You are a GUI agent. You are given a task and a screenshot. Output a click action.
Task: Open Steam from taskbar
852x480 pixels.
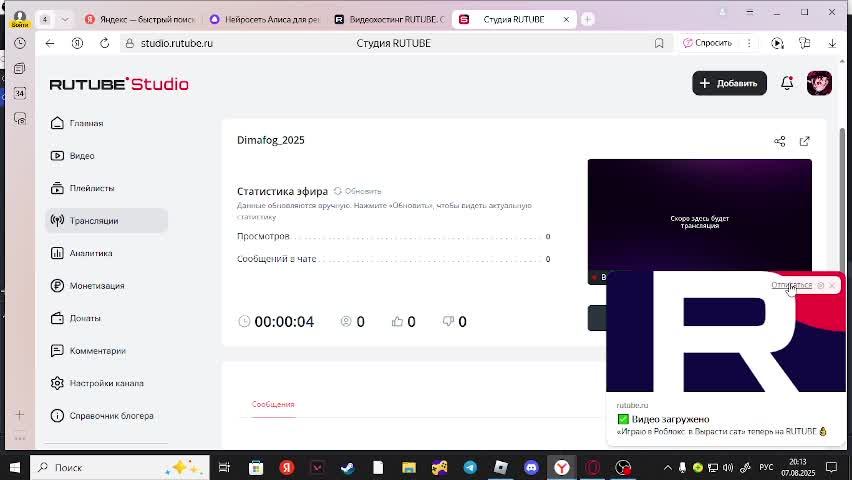[348, 467]
